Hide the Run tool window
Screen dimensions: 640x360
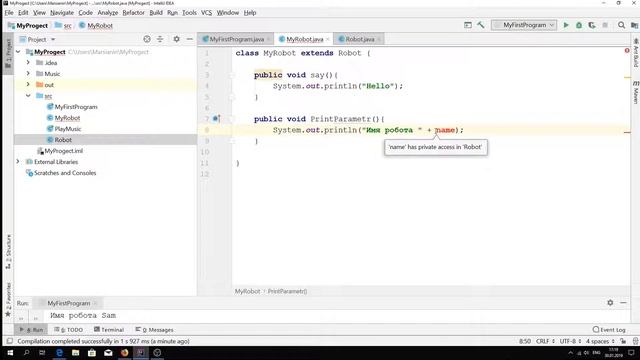pos(623,302)
